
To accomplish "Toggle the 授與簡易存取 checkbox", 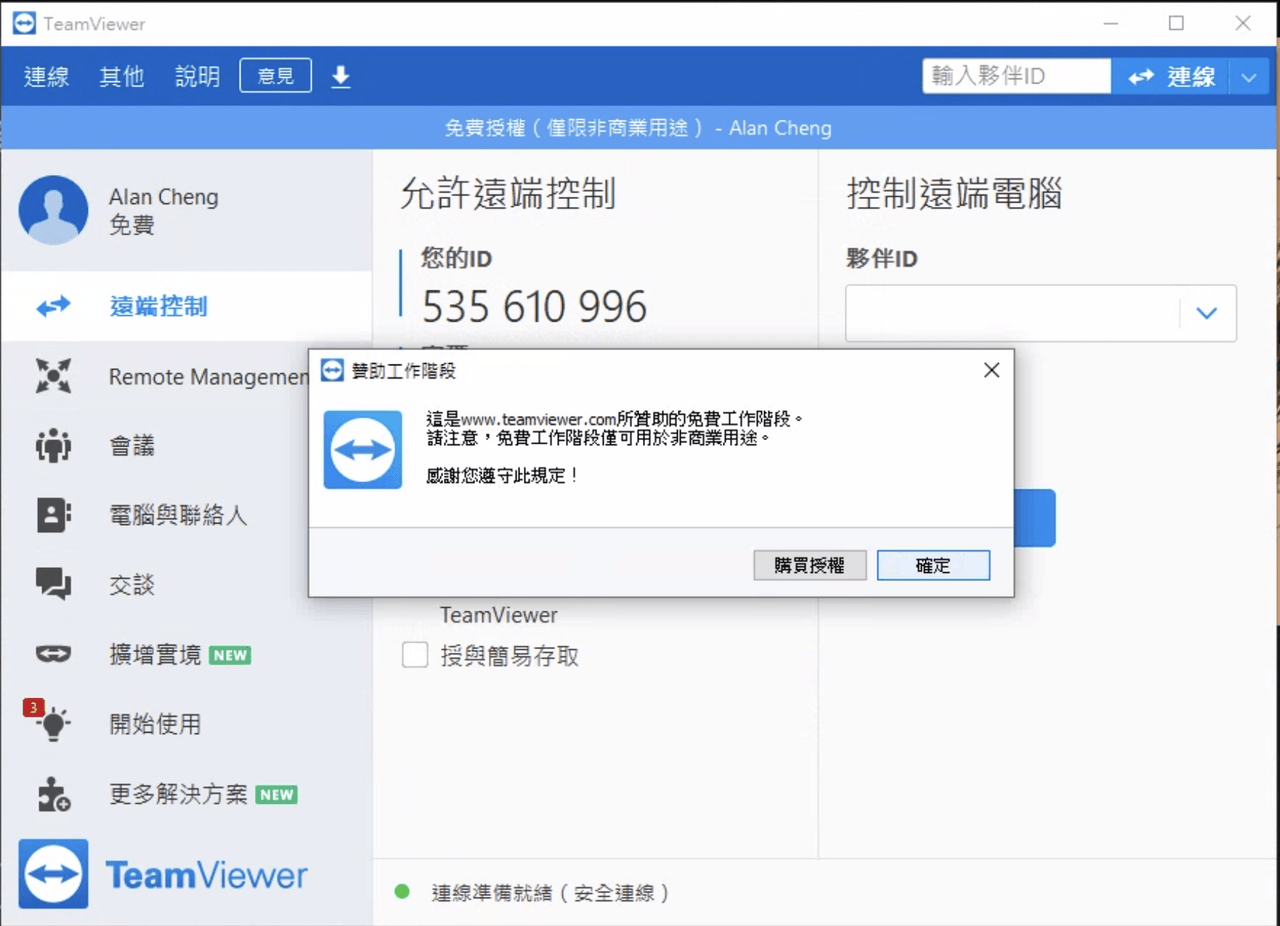I will [414, 655].
